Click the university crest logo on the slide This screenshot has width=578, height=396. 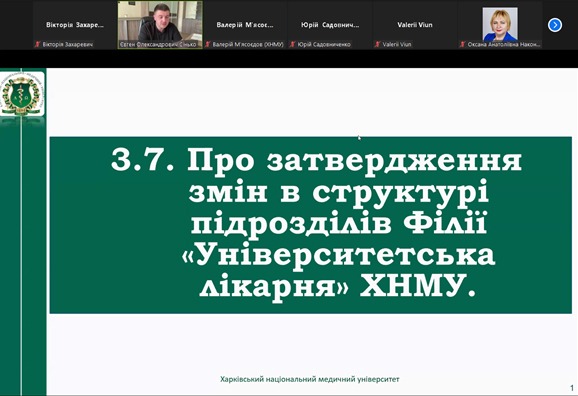(22, 94)
